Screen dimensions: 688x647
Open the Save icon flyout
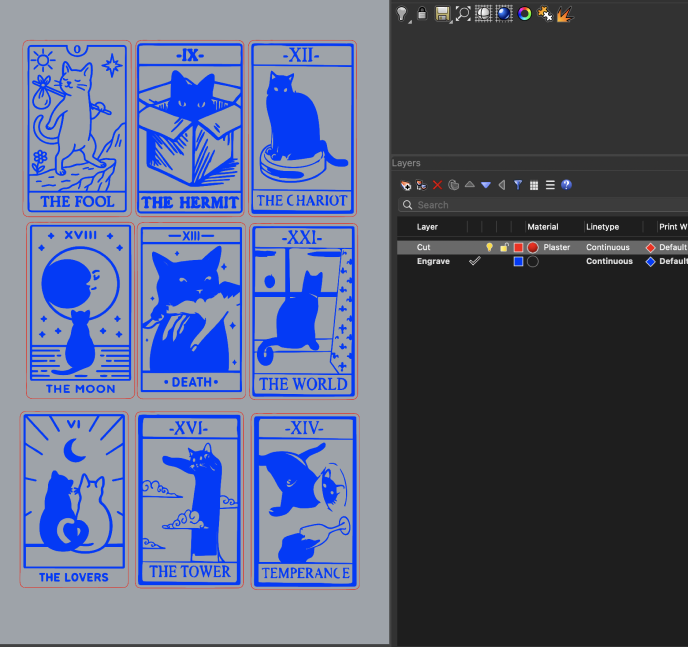click(x=442, y=13)
